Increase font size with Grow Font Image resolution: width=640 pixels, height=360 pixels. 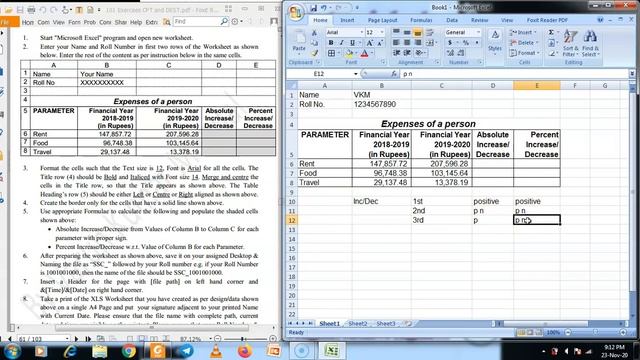coord(369,43)
